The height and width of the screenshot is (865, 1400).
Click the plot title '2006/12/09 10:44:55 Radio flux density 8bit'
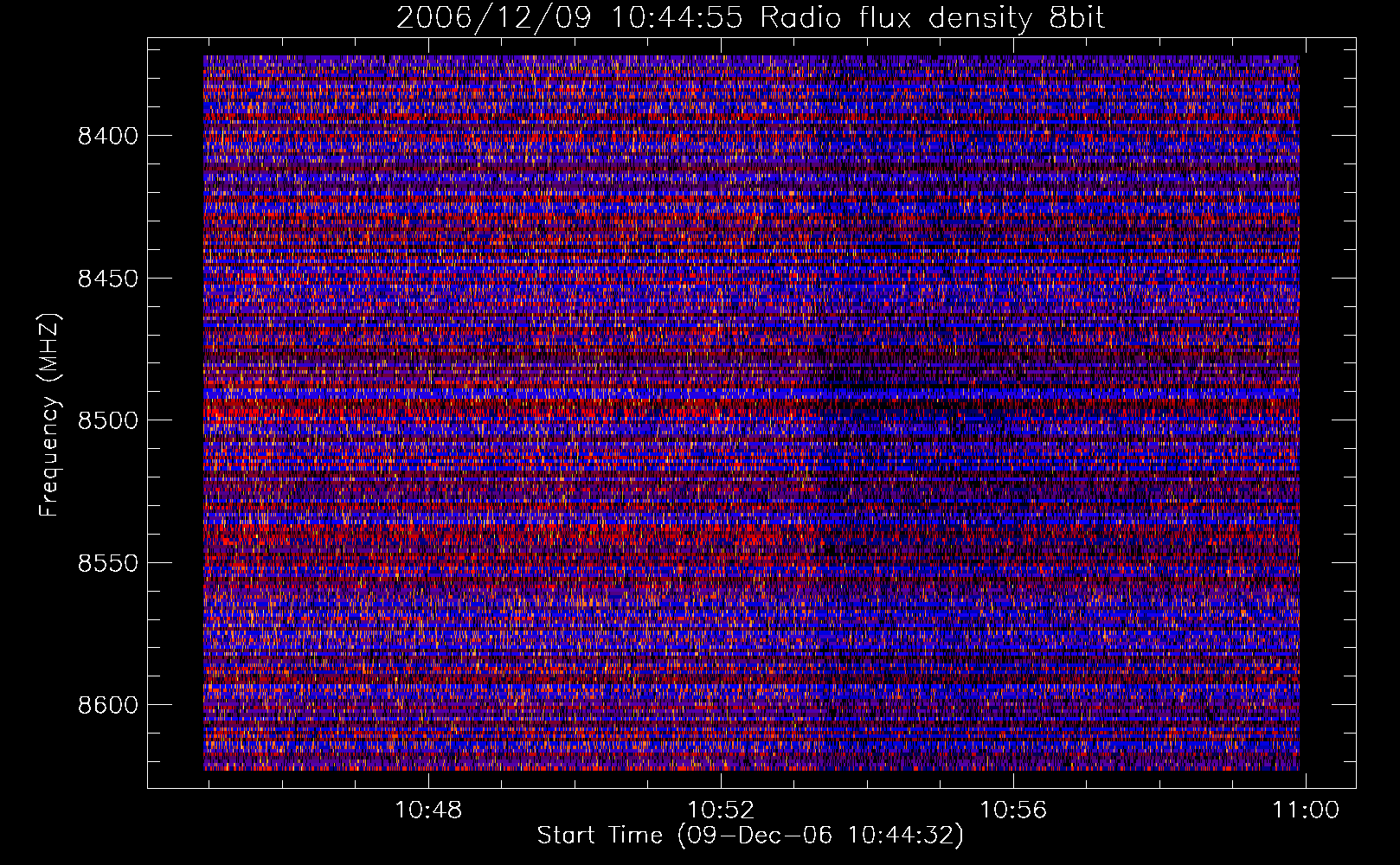[750, 18]
